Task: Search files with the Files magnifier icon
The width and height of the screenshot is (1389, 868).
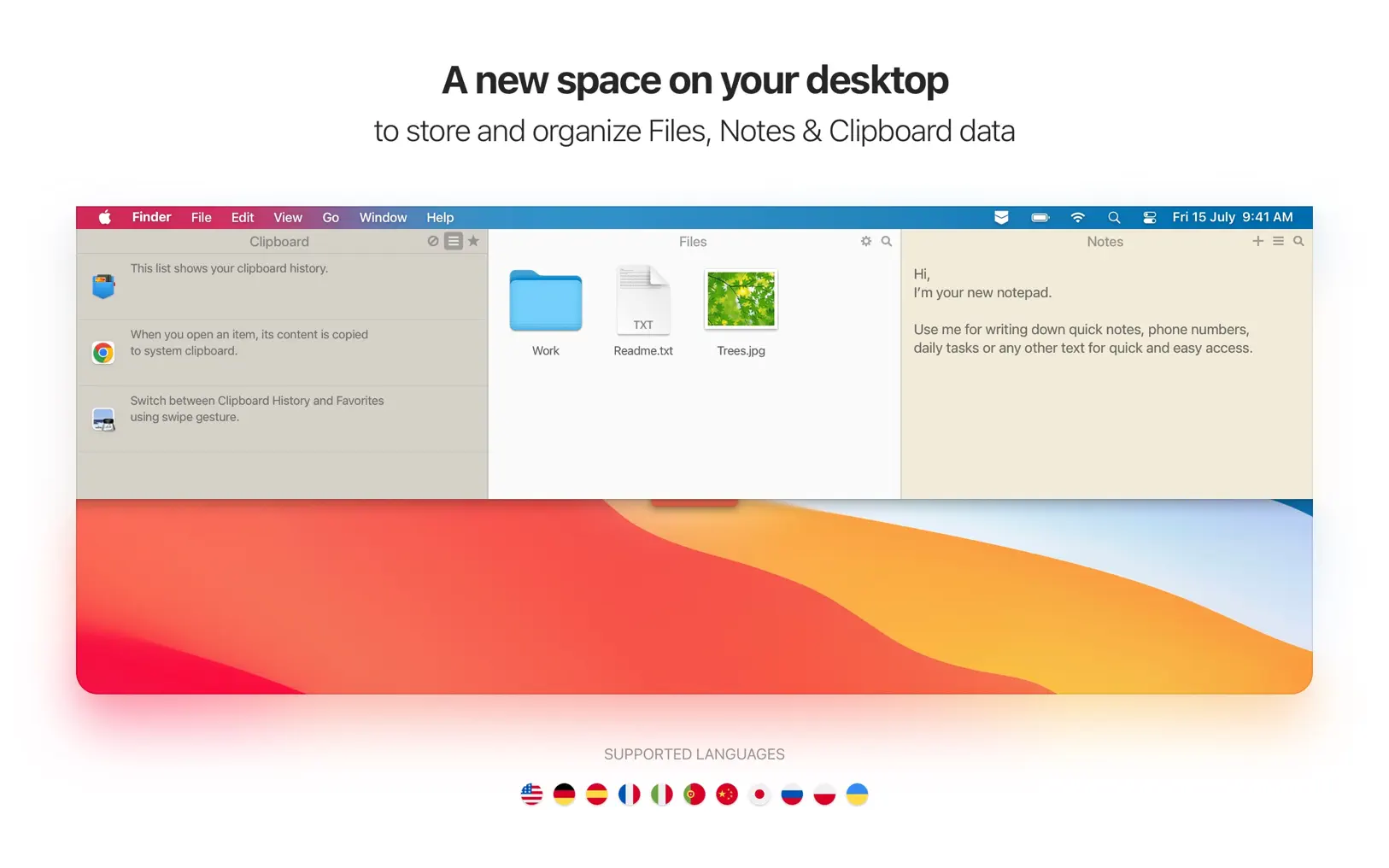Action: coord(887,241)
